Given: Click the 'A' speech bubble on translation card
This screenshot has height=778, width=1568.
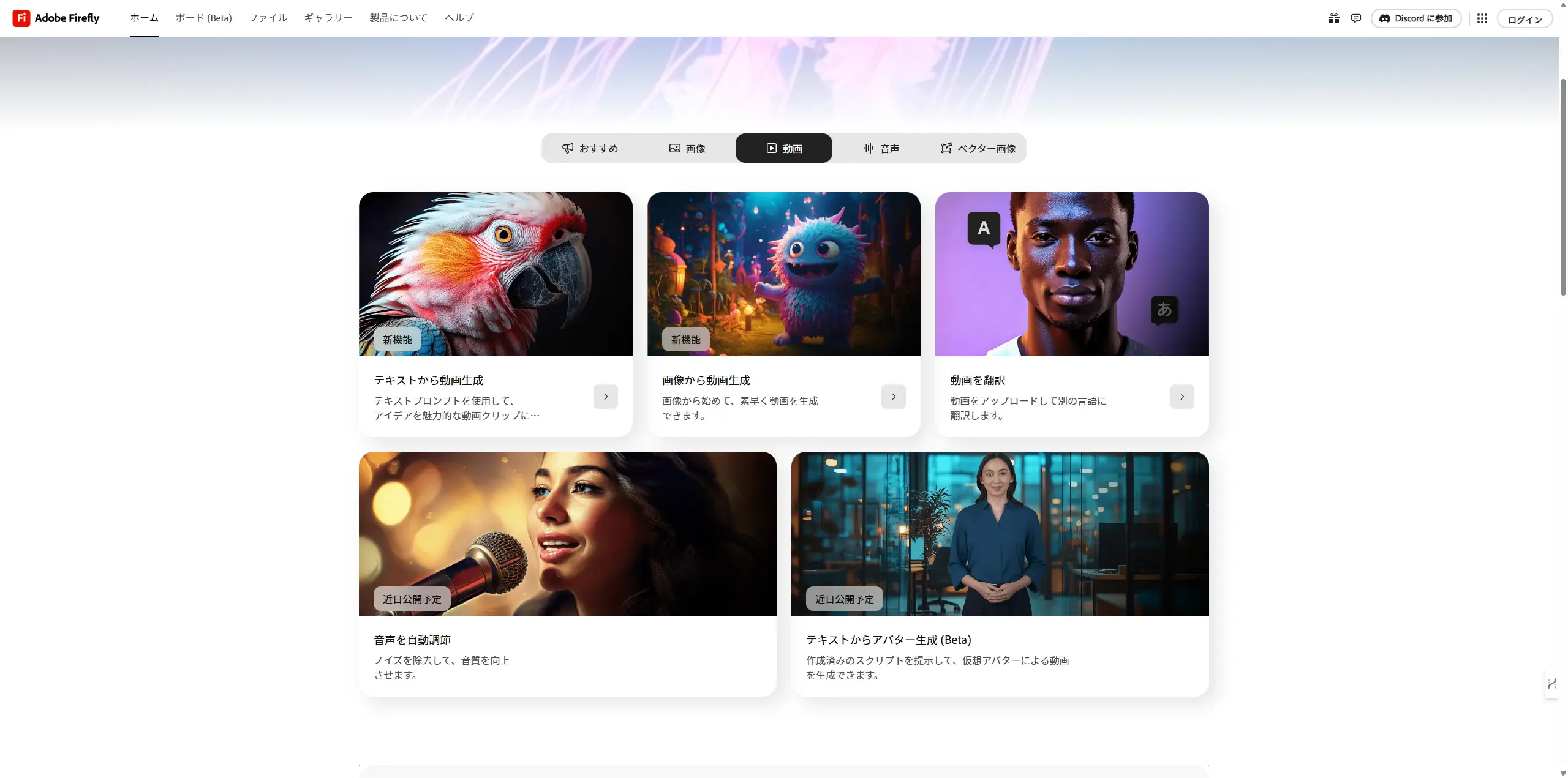Looking at the screenshot, I should tap(984, 228).
